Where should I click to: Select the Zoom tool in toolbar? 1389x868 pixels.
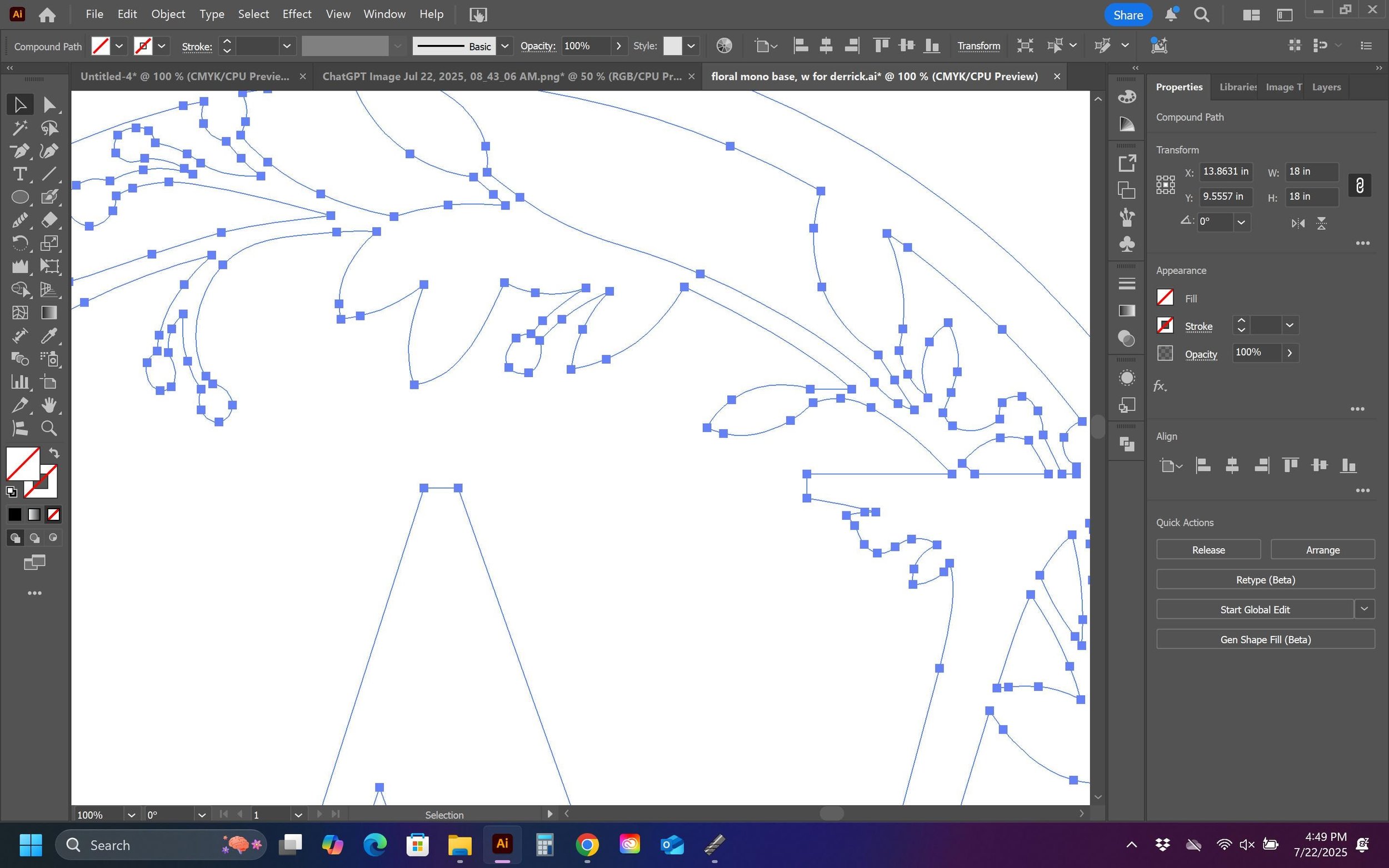tap(49, 428)
